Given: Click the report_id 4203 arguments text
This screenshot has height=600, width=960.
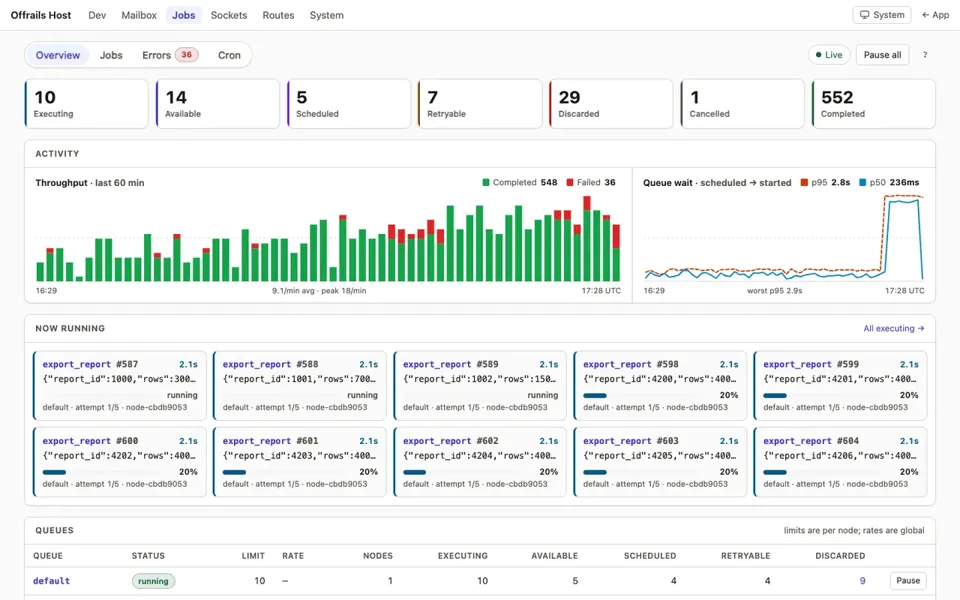Looking at the screenshot, I should pos(300,456).
